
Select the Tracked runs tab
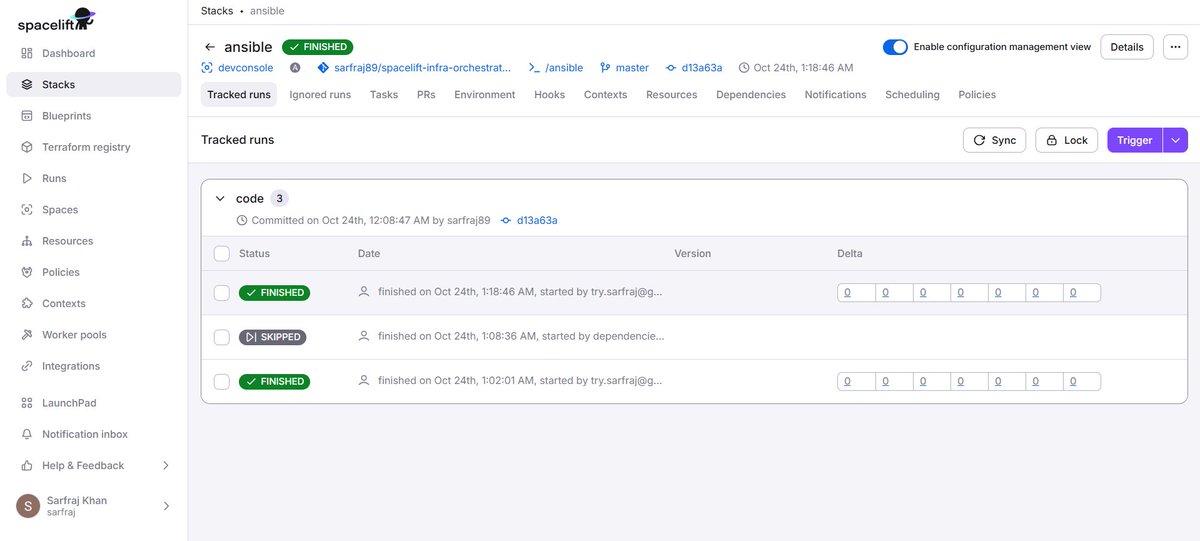pyautogui.click(x=239, y=95)
